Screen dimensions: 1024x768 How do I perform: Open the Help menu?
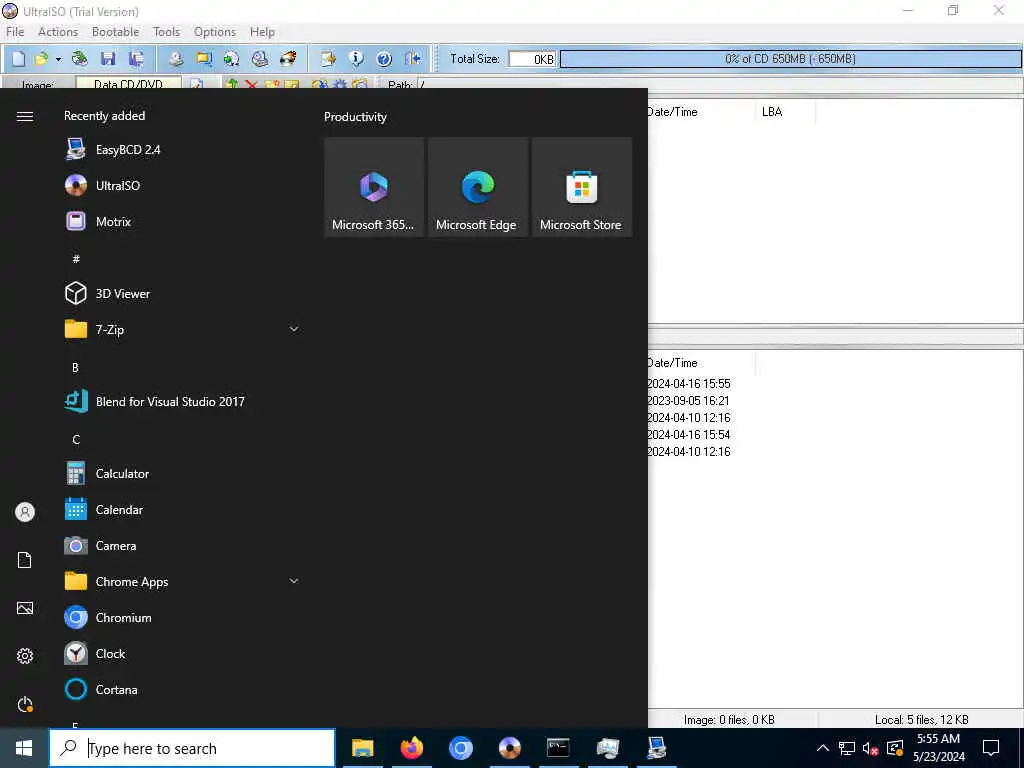click(263, 32)
